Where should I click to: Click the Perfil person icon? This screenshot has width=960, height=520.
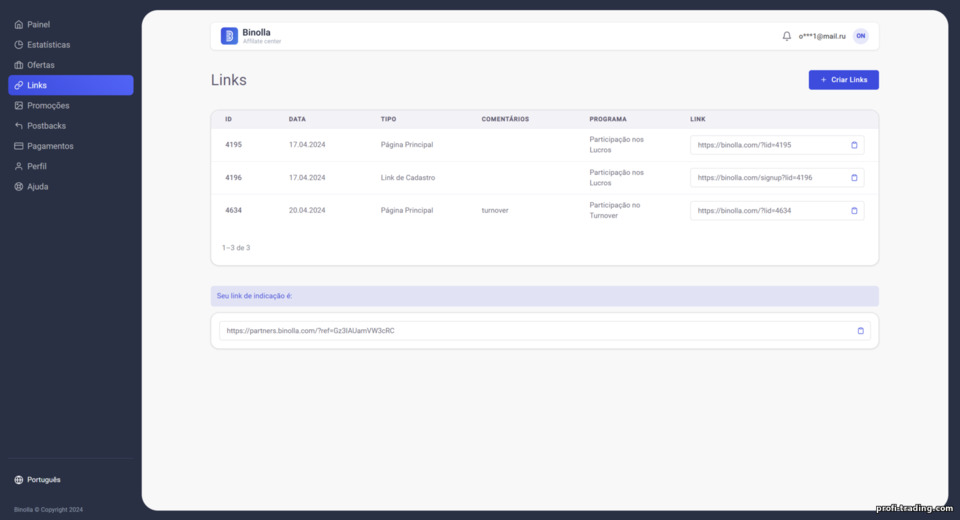18,166
